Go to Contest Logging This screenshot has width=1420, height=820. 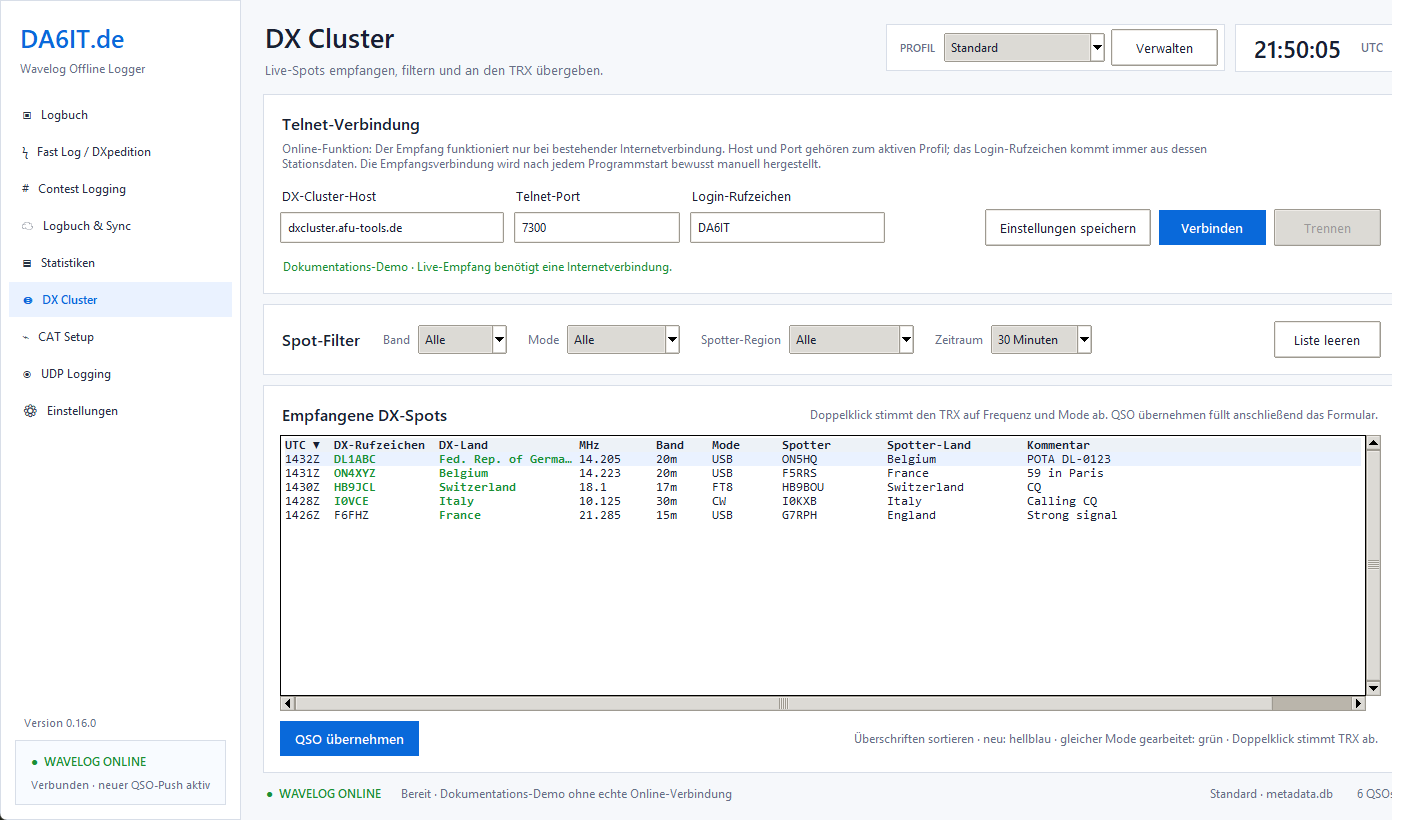coord(120,189)
